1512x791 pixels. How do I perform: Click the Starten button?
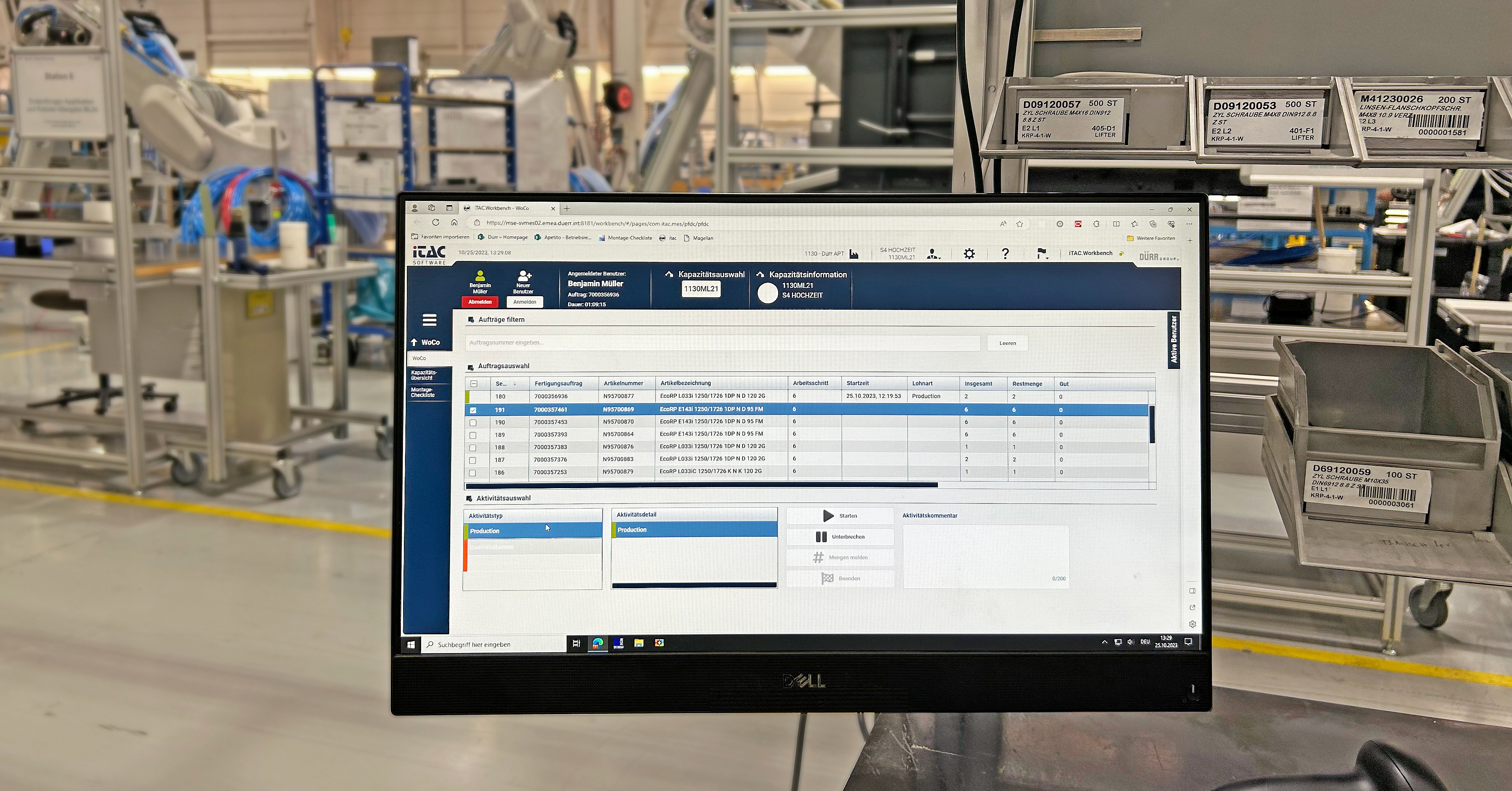tap(840, 516)
